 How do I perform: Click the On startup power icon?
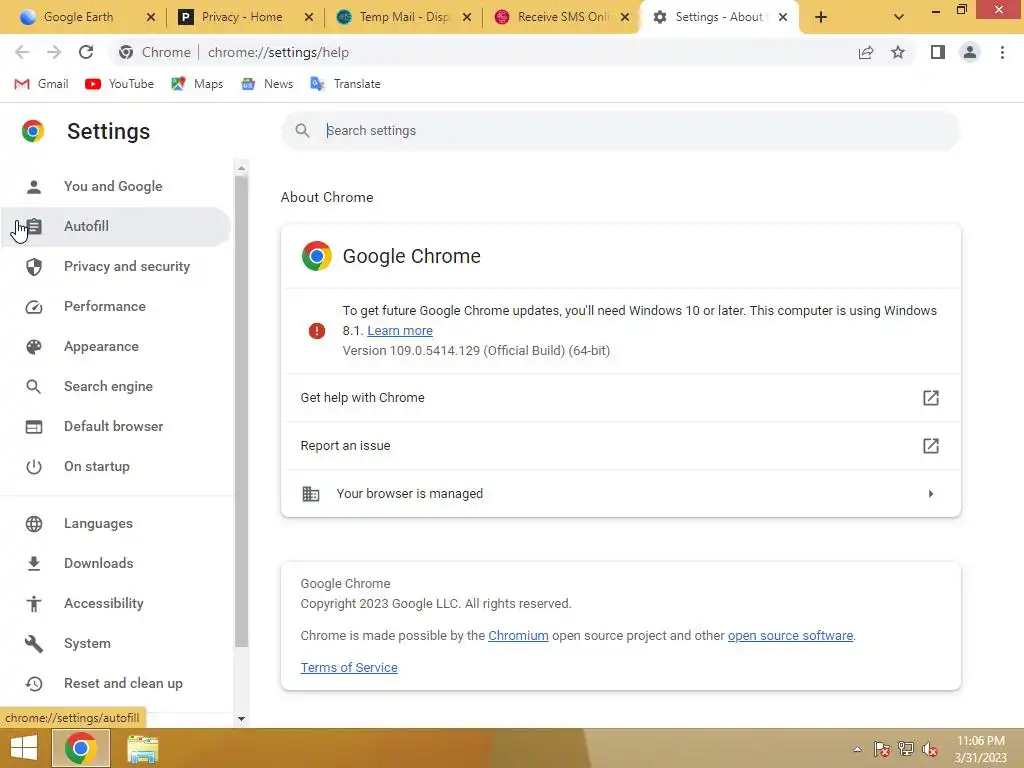34,466
